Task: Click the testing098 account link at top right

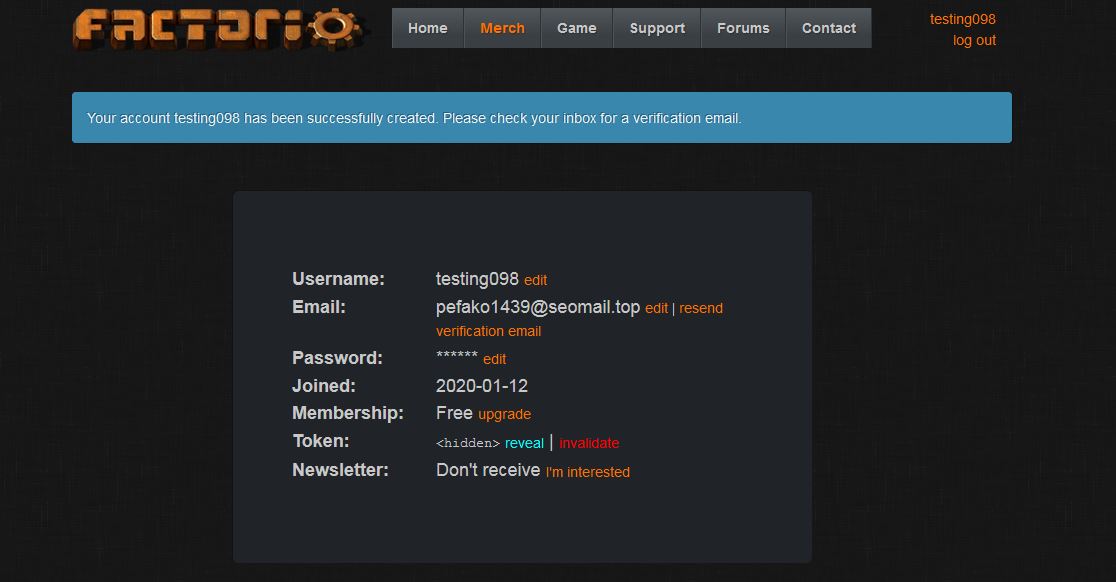Action: [962, 19]
